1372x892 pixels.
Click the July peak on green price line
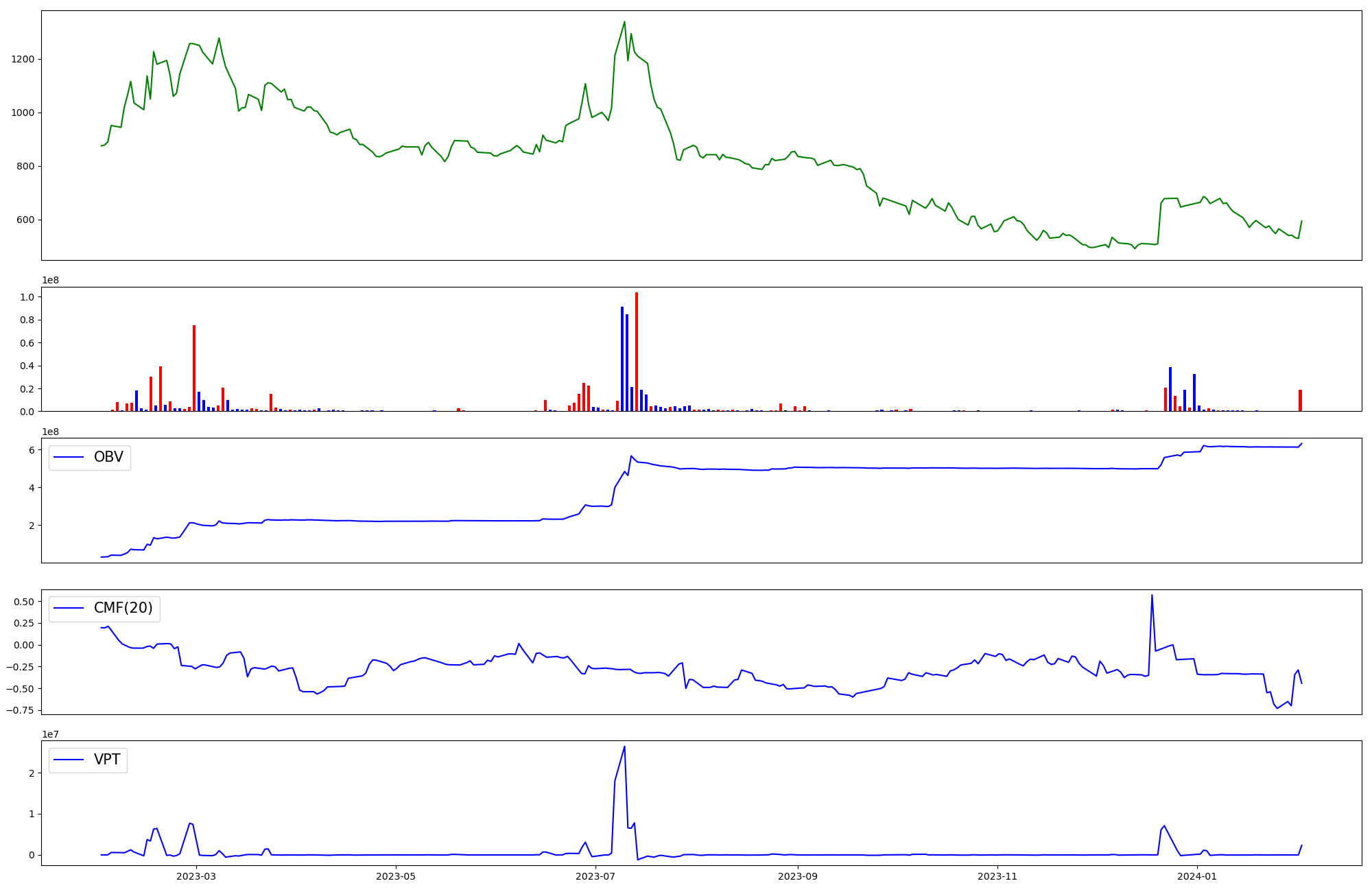[624, 22]
